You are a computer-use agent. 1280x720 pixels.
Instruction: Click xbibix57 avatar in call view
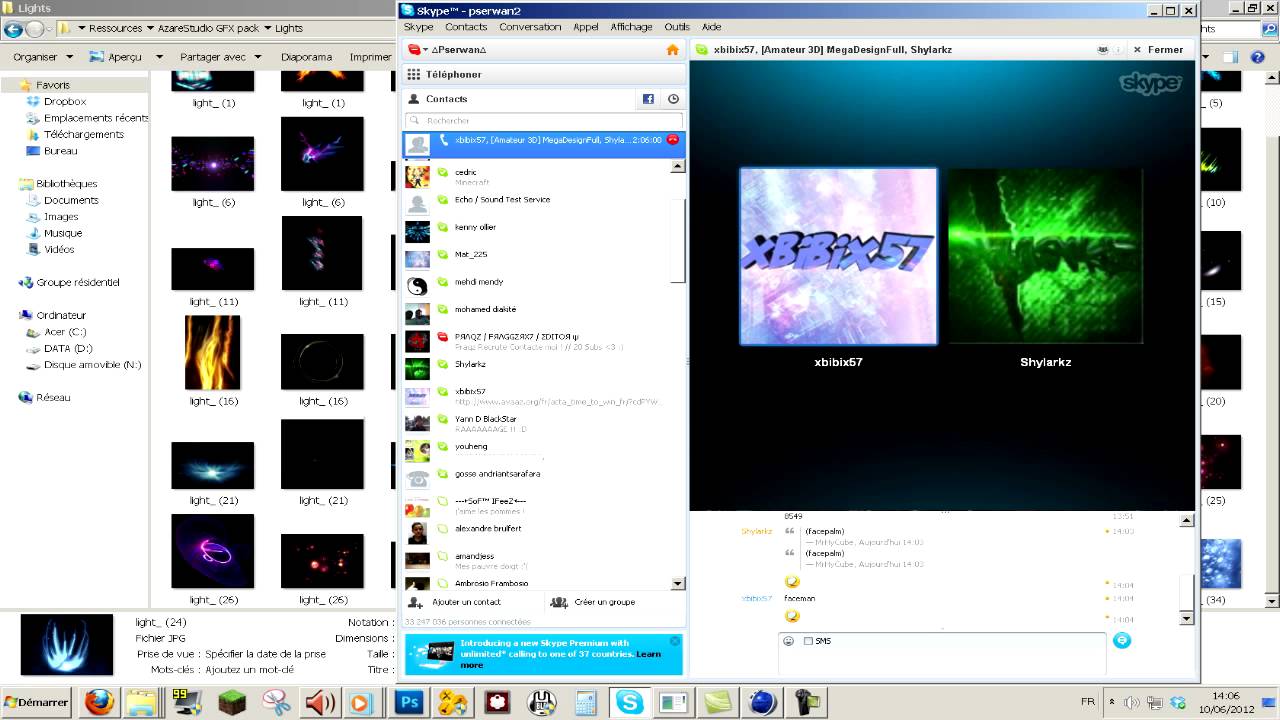(x=838, y=256)
